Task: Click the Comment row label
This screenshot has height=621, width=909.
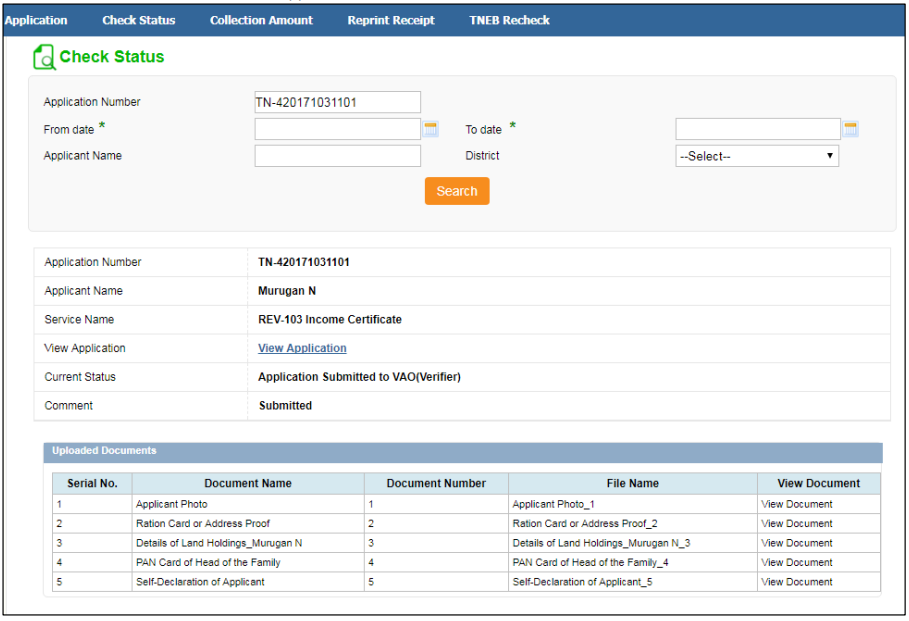Action: [x=68, y=405]
